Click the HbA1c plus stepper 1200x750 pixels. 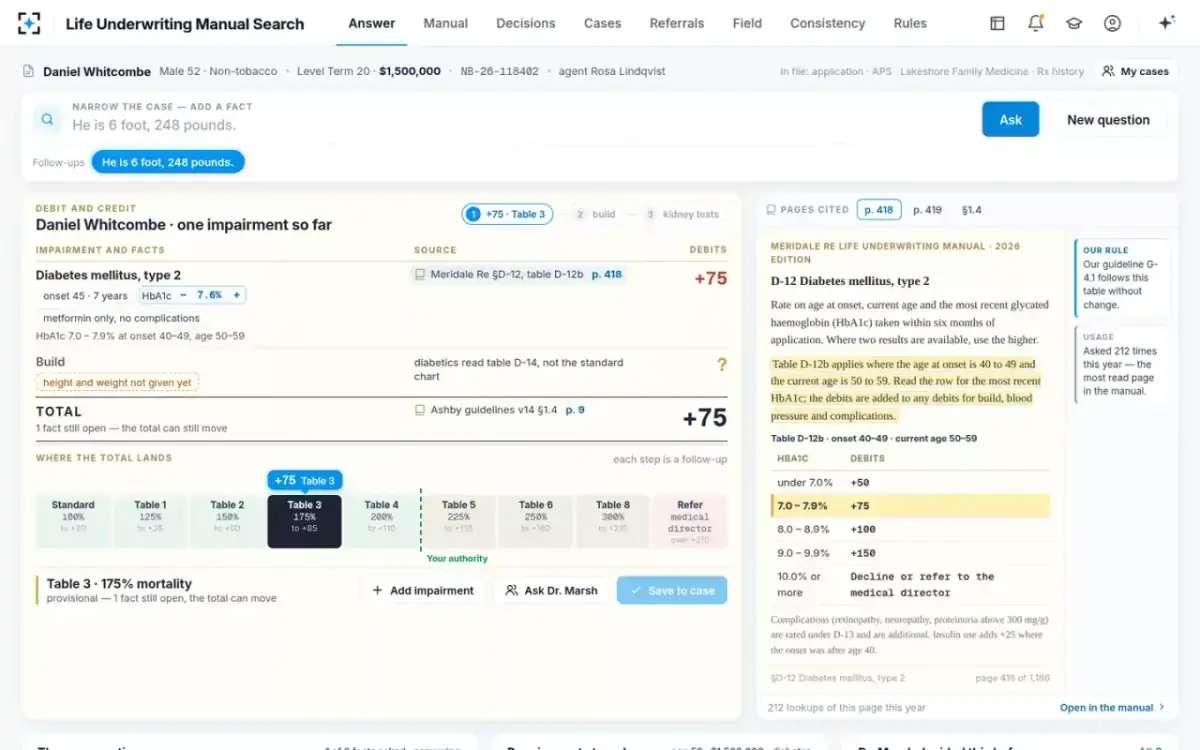tap(237, 295)
